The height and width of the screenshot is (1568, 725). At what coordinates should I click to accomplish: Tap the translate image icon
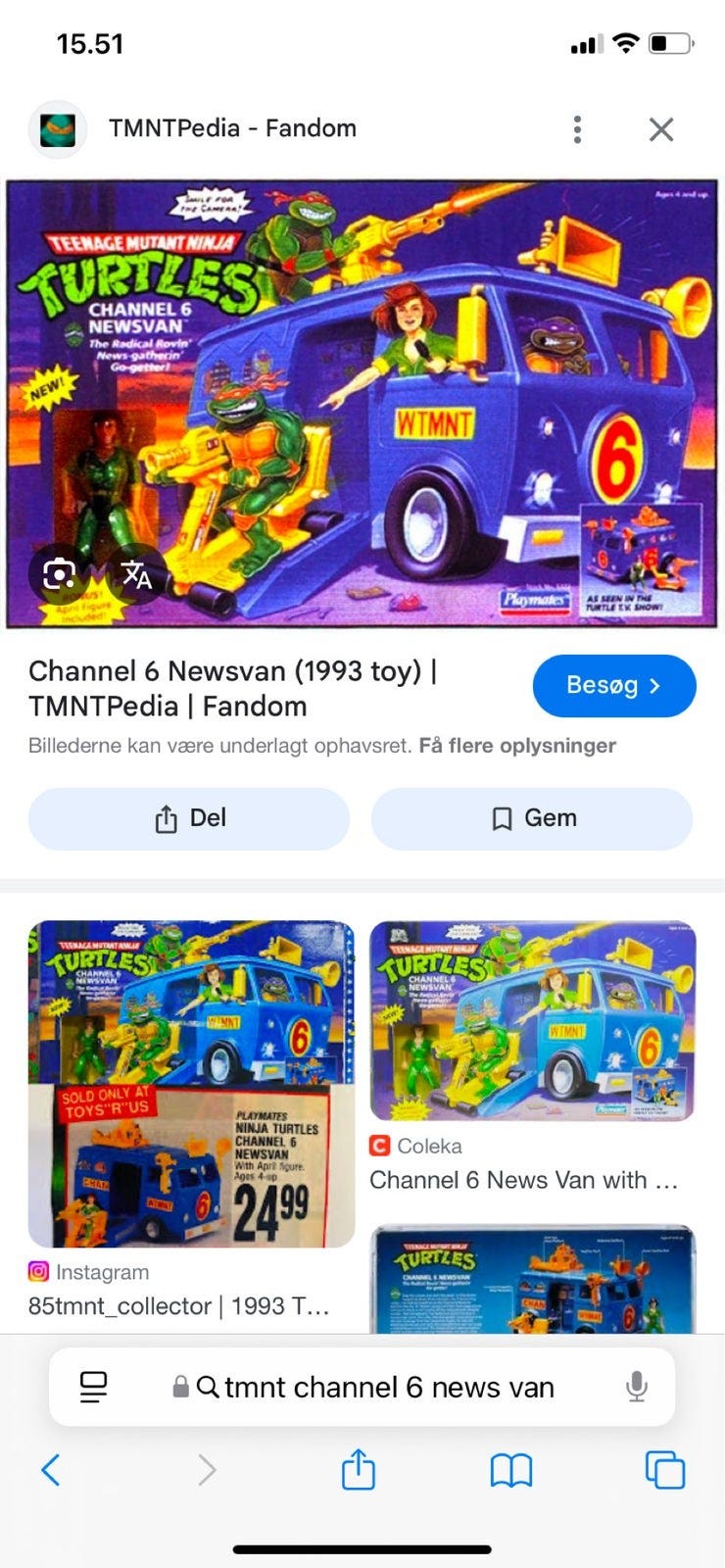pyautogui.click(x=136, y=573)
